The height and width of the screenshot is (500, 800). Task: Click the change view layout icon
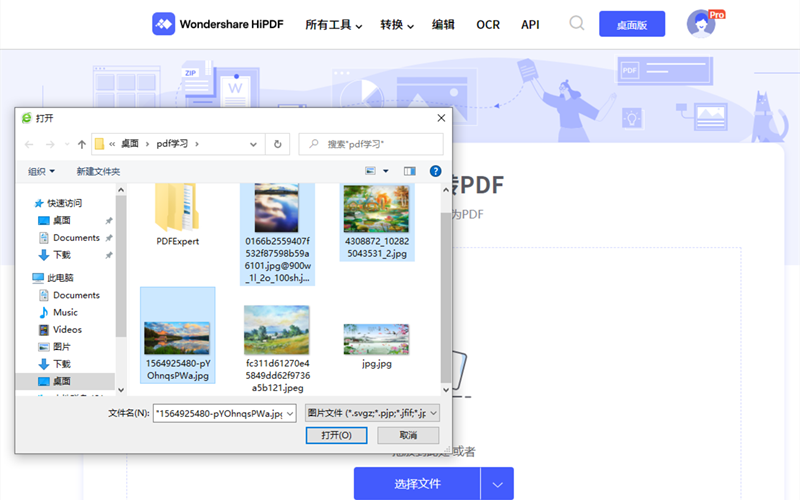tap(370, 171)
